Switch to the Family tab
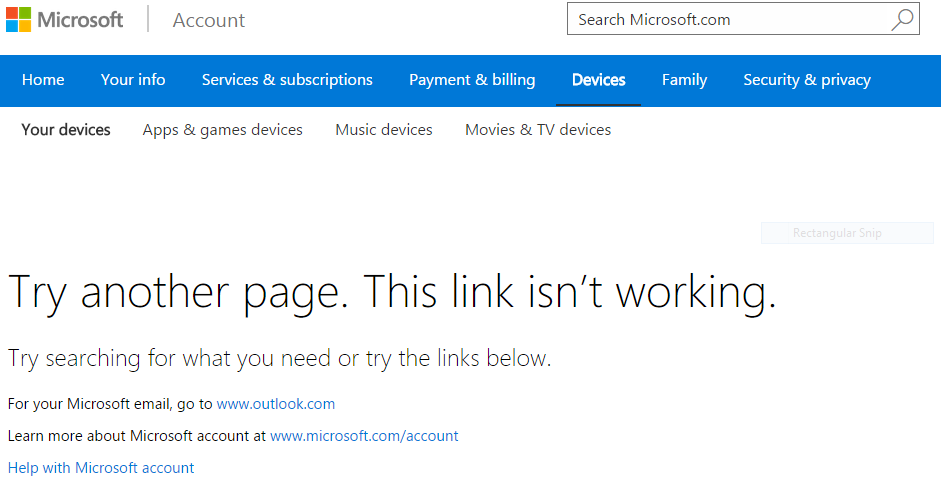941x485 pixels. [x=684, y=80]
